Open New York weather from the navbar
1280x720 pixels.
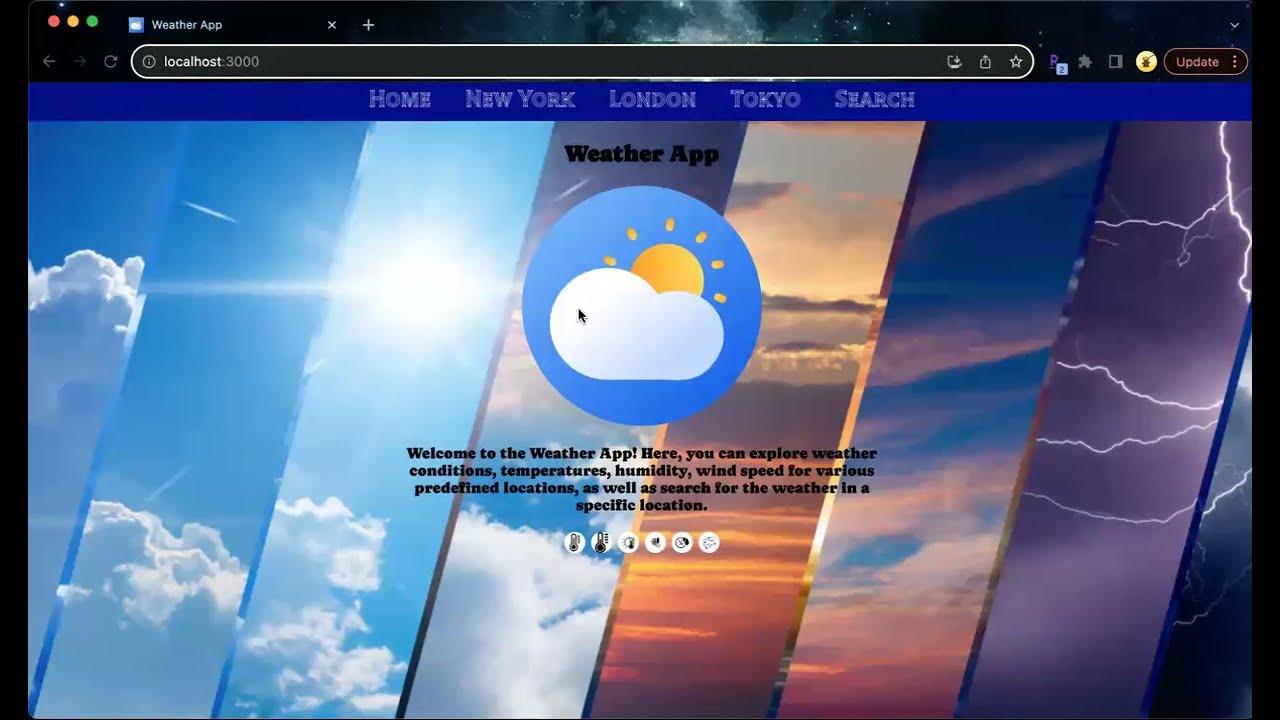[x=520, y=99]
